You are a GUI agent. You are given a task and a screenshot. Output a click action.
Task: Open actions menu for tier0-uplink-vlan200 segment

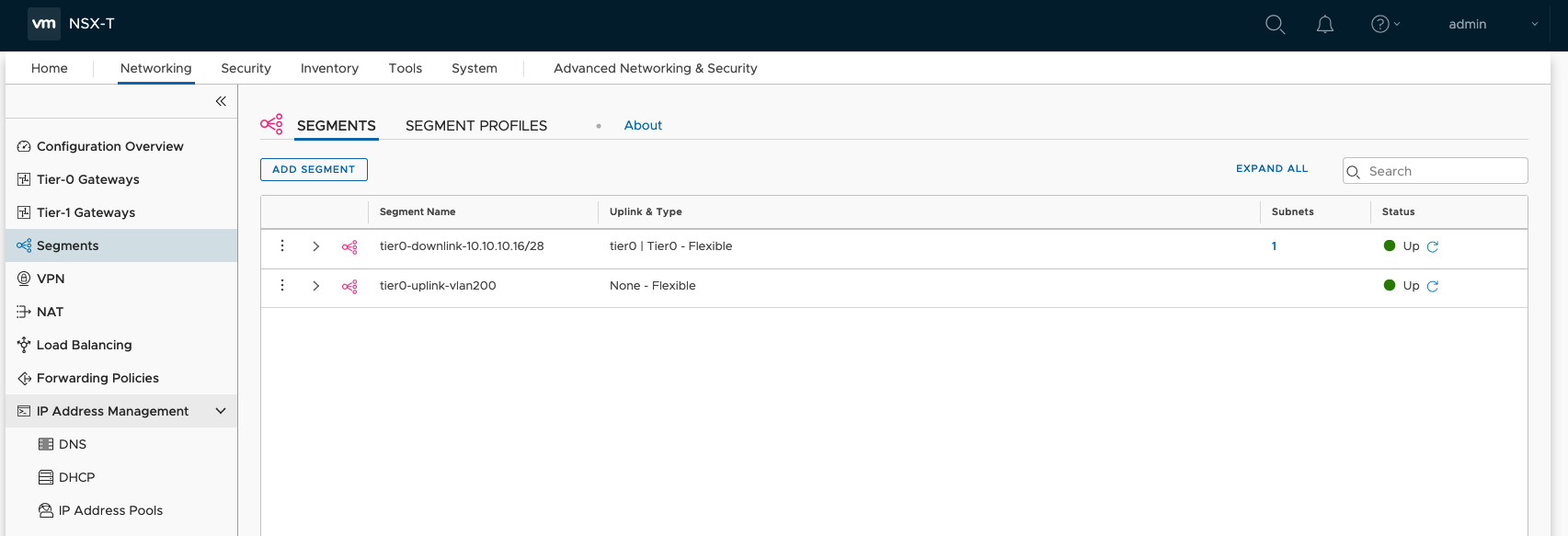click(282, 286)
